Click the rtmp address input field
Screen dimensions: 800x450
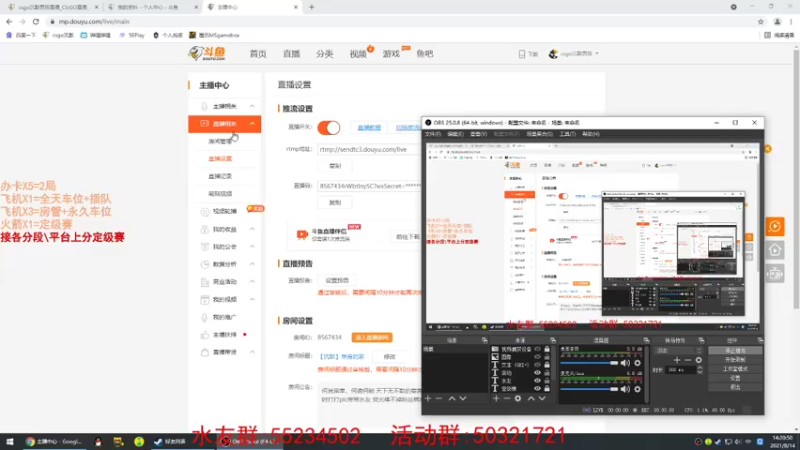tap(369, 149)
